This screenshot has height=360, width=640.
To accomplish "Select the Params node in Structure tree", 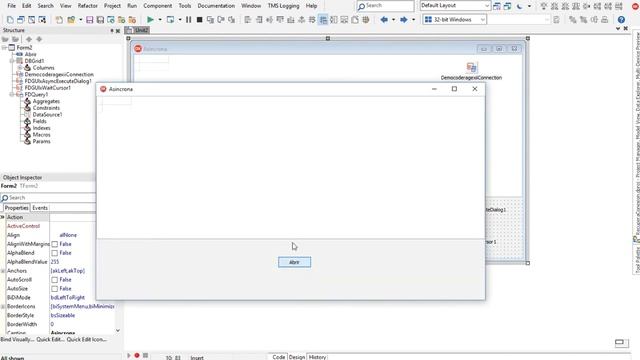I will (x=41, y=141).
